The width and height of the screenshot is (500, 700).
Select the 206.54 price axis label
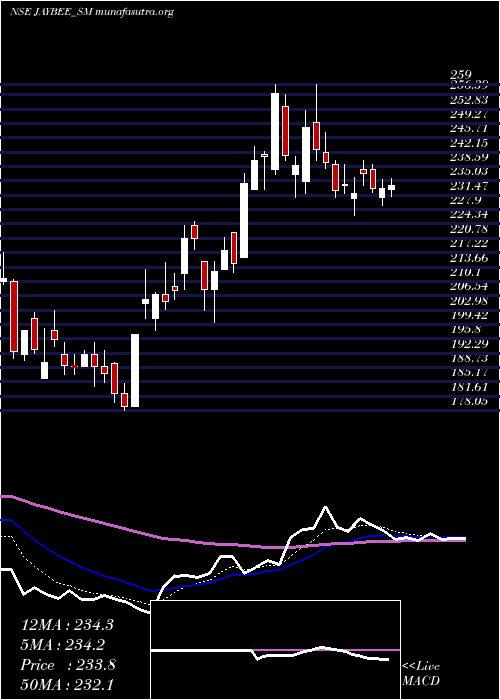(x=469, y=287)
